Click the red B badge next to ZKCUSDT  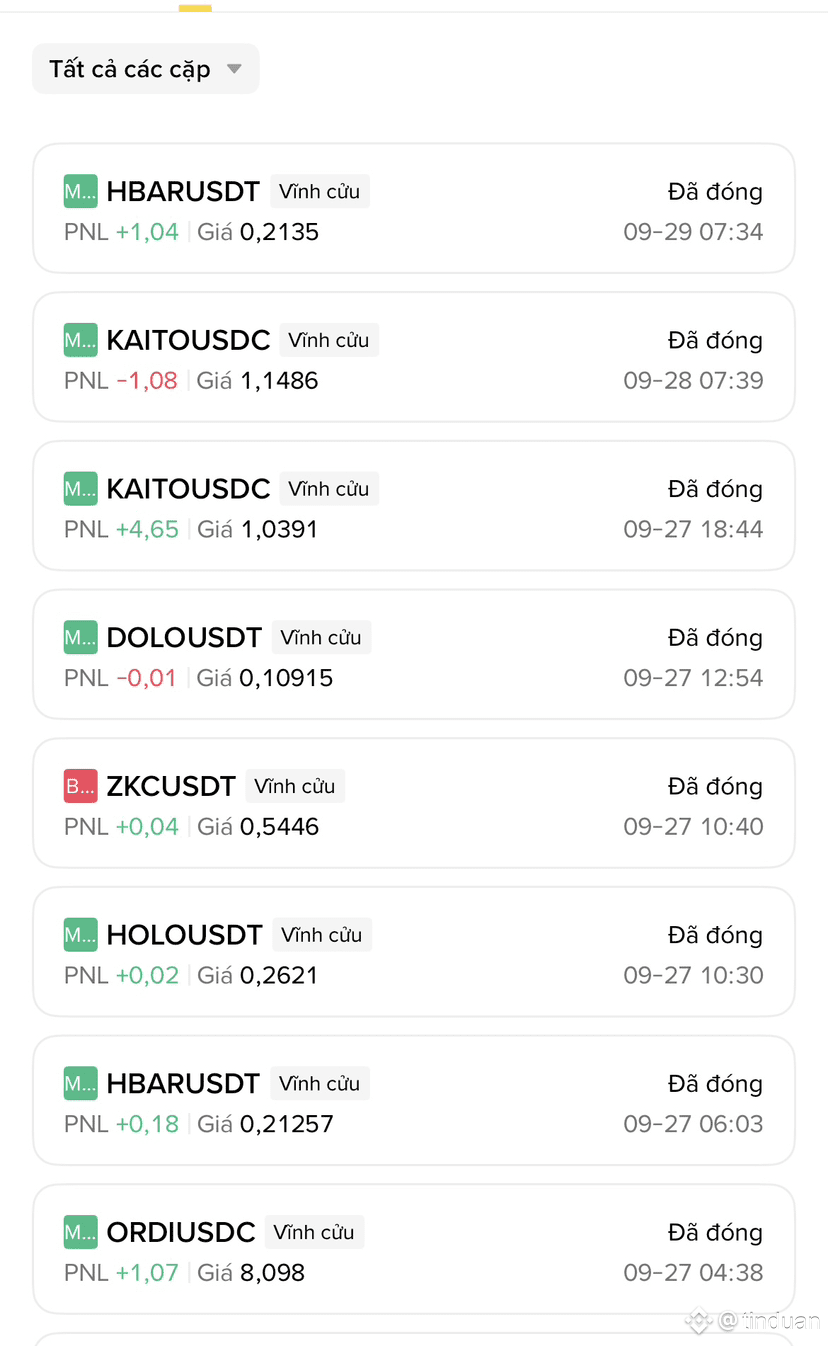click(80, 786)
